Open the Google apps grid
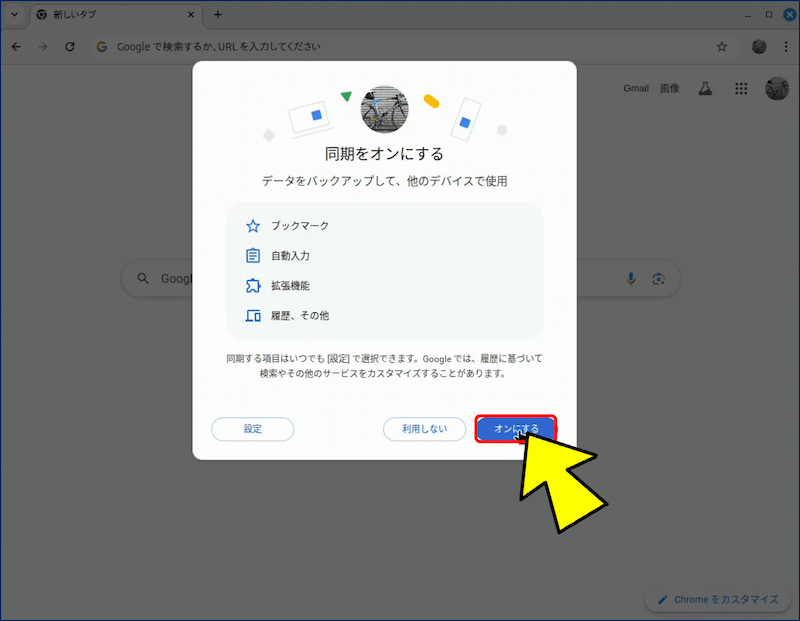Viewport: 800px width, 621px height. coord(741,88)
